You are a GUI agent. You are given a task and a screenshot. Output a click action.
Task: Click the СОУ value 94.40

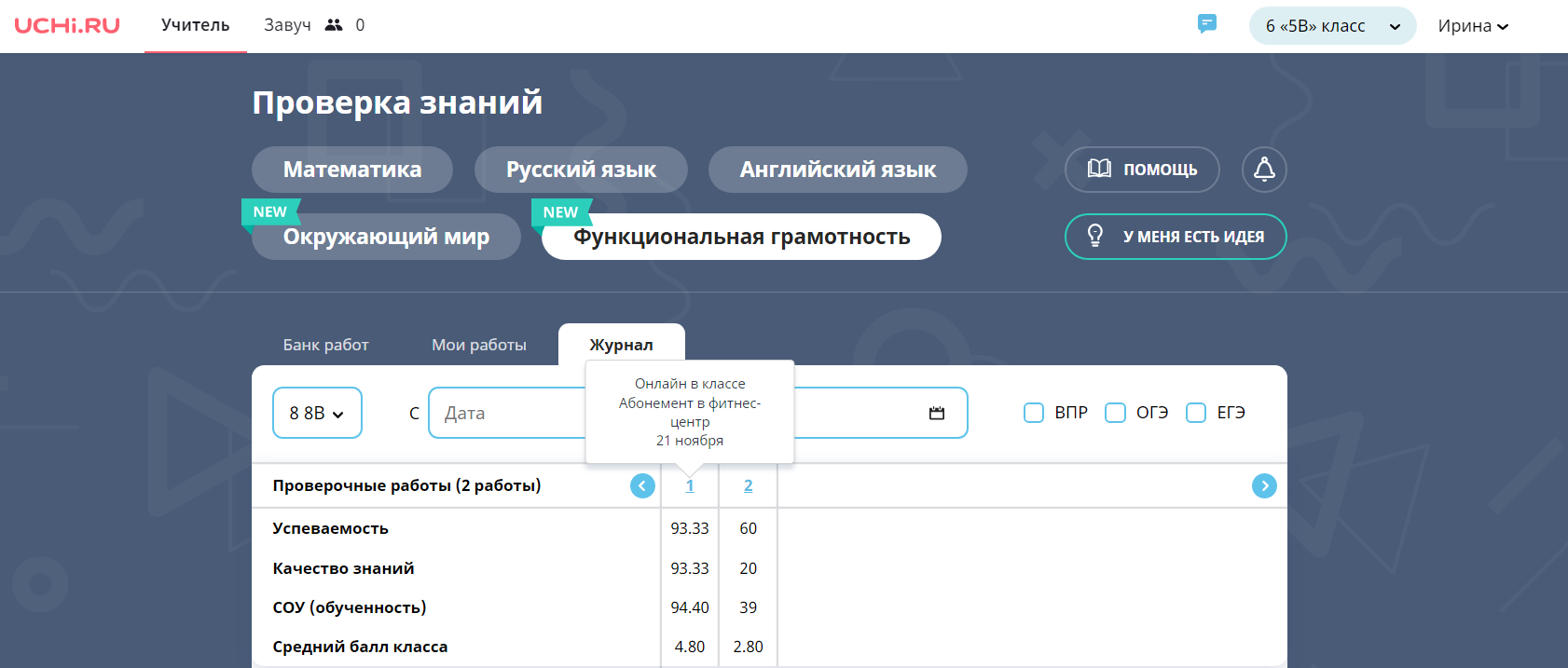coord(690,607)
